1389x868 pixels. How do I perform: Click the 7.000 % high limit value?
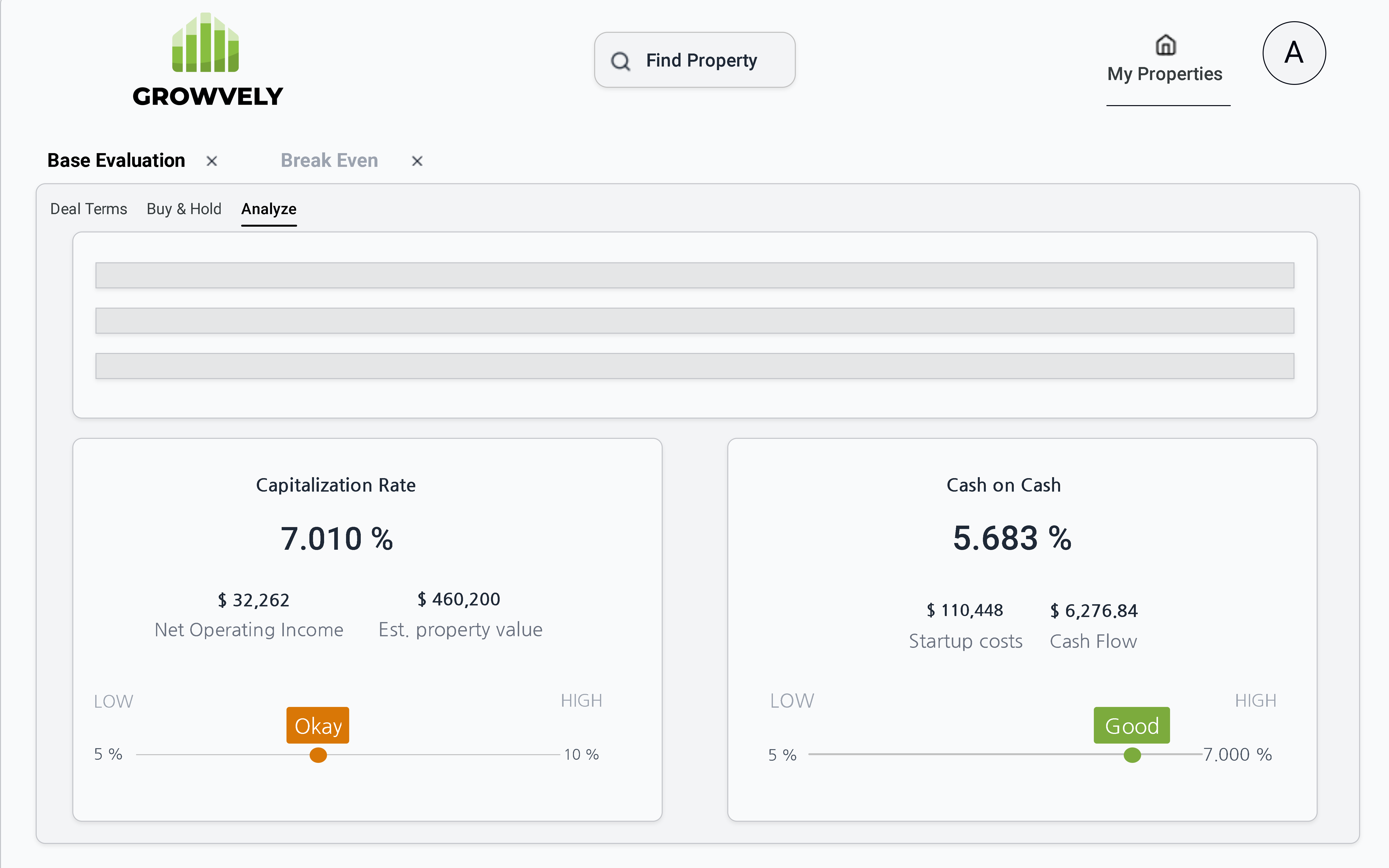coord(1238,754)
